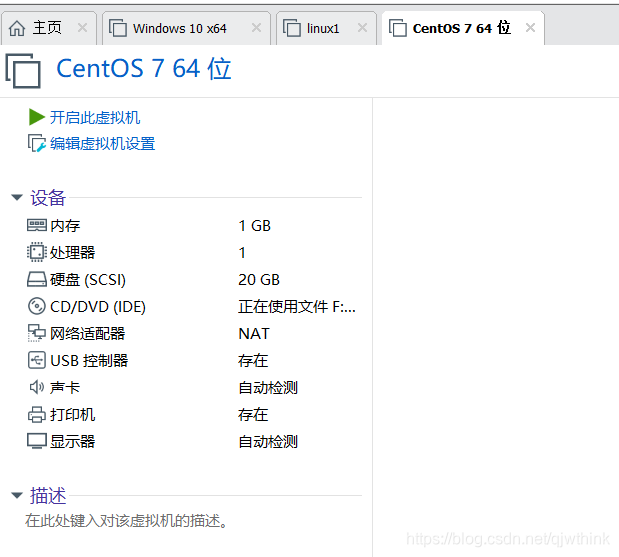The image size is (619, 557).
Task: Click the printer icon
Action: click(x=37, y=414)
